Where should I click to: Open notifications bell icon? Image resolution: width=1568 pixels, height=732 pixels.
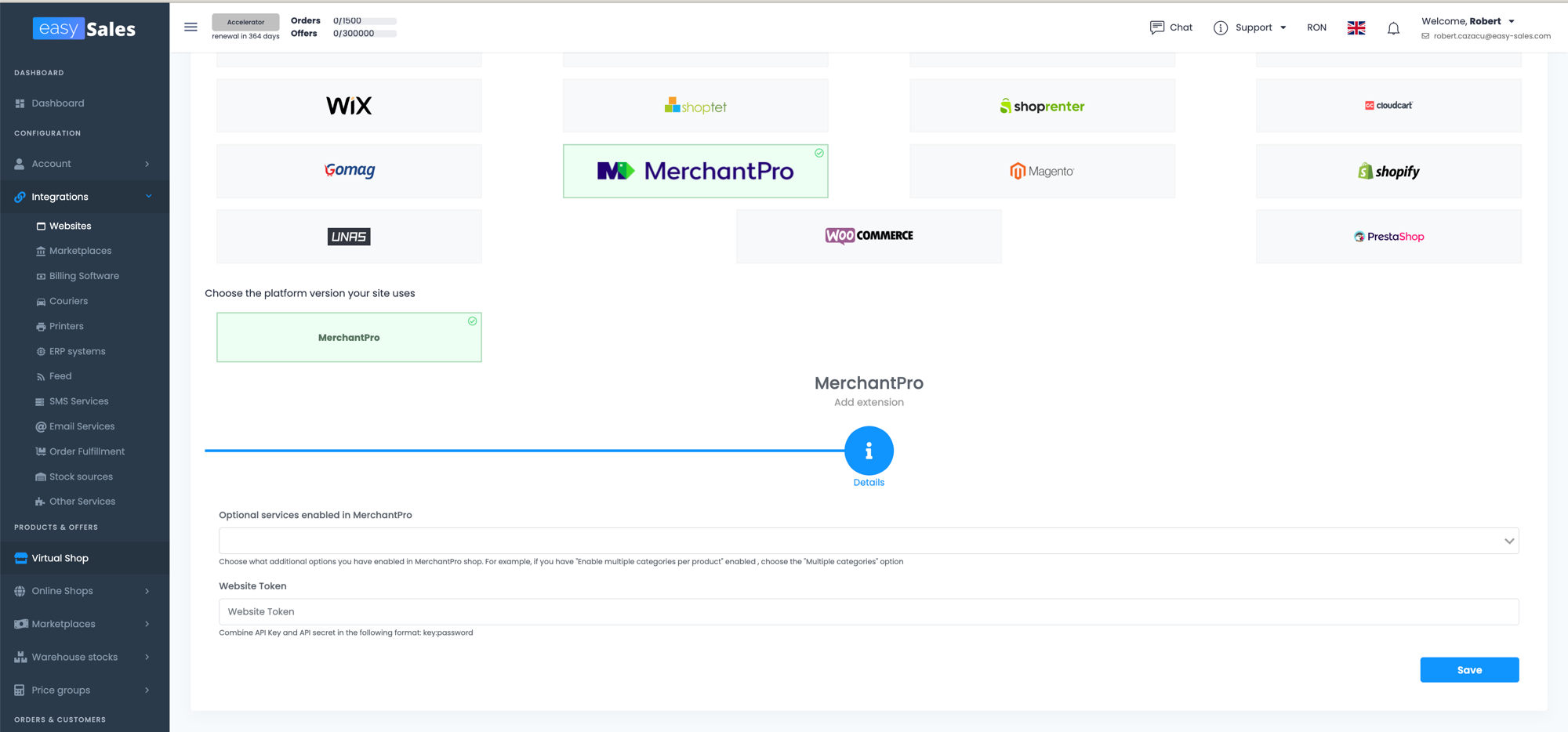click(1393, 28)
